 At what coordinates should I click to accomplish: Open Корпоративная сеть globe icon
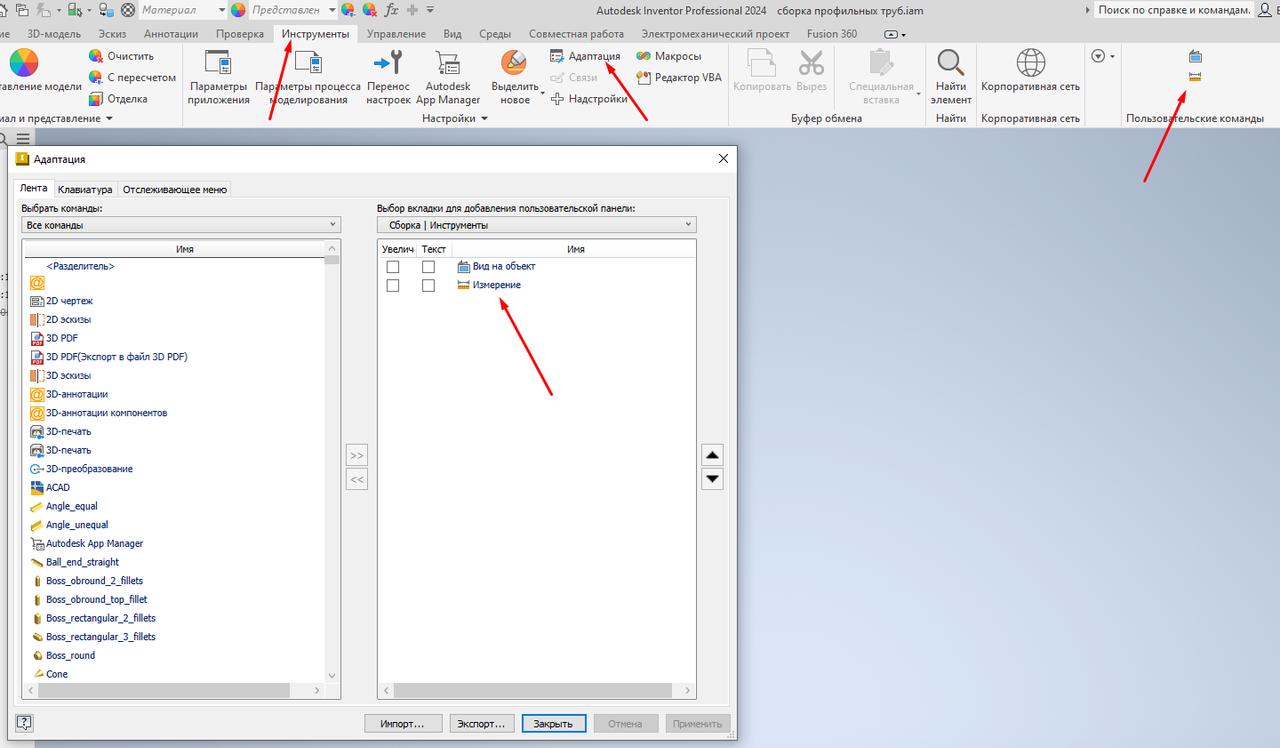click(x=1031, y=63)
